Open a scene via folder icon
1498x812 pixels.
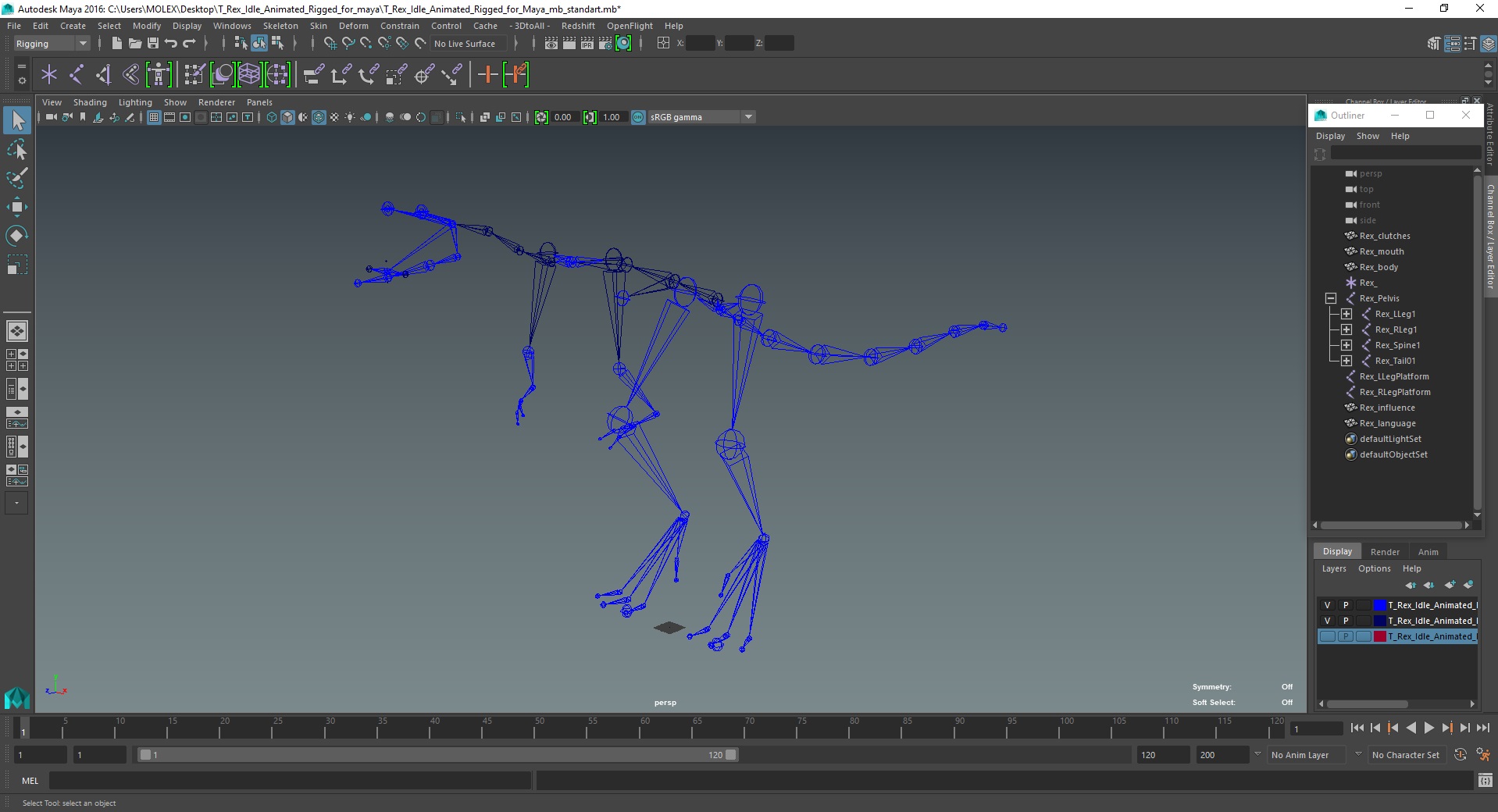point(134,44)
